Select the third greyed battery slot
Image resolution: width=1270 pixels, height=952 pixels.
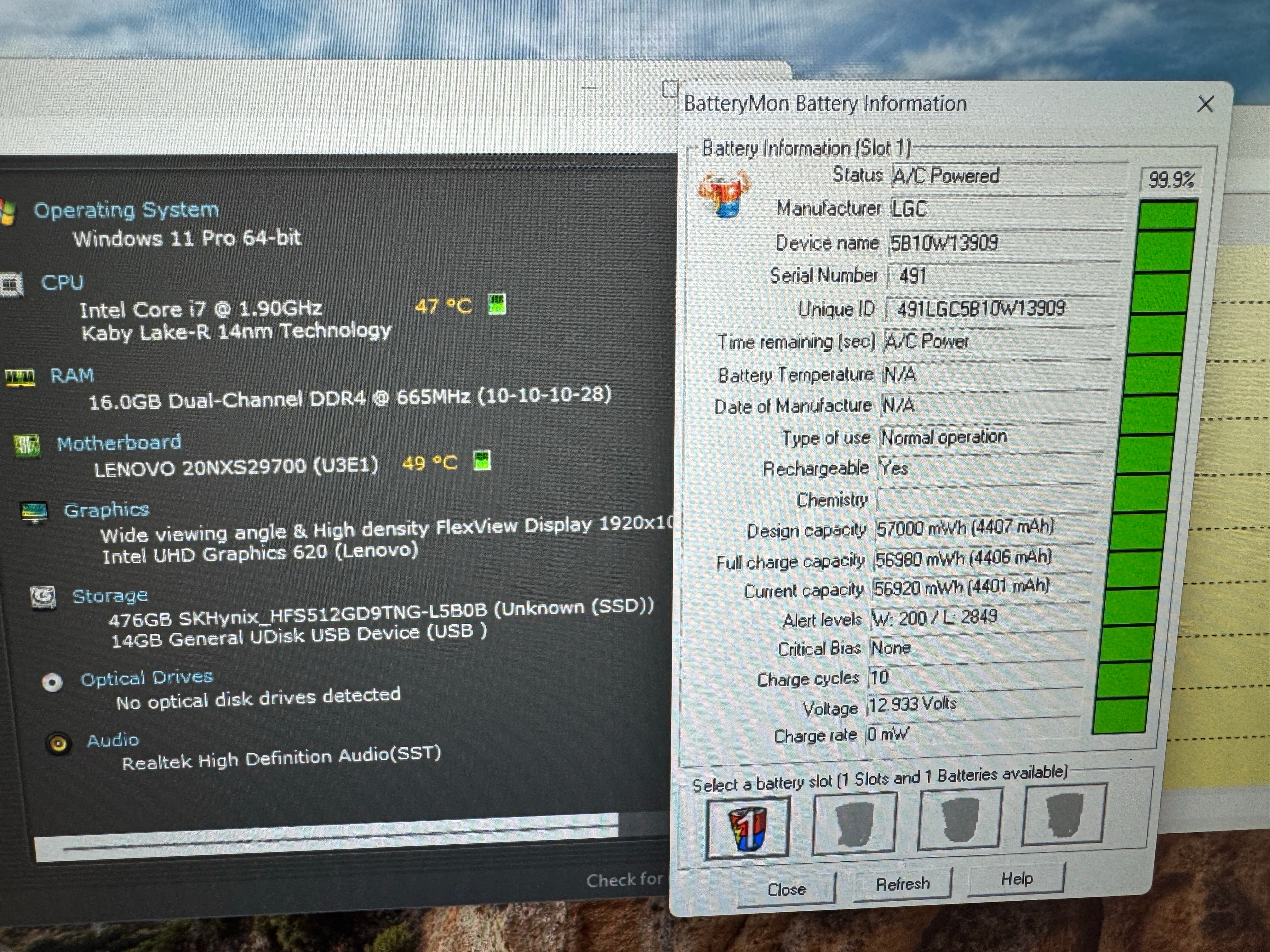[960, 819]
